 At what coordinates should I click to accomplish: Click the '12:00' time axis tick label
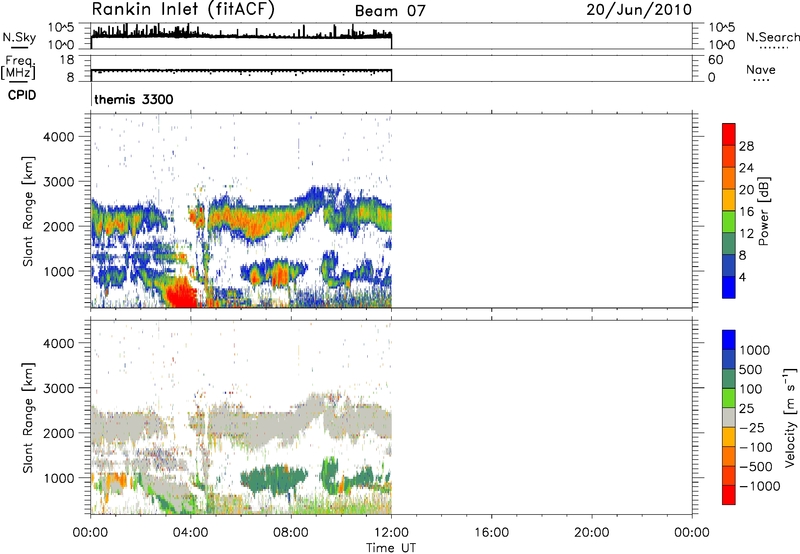pyautogui.click(x=391, y=533)
